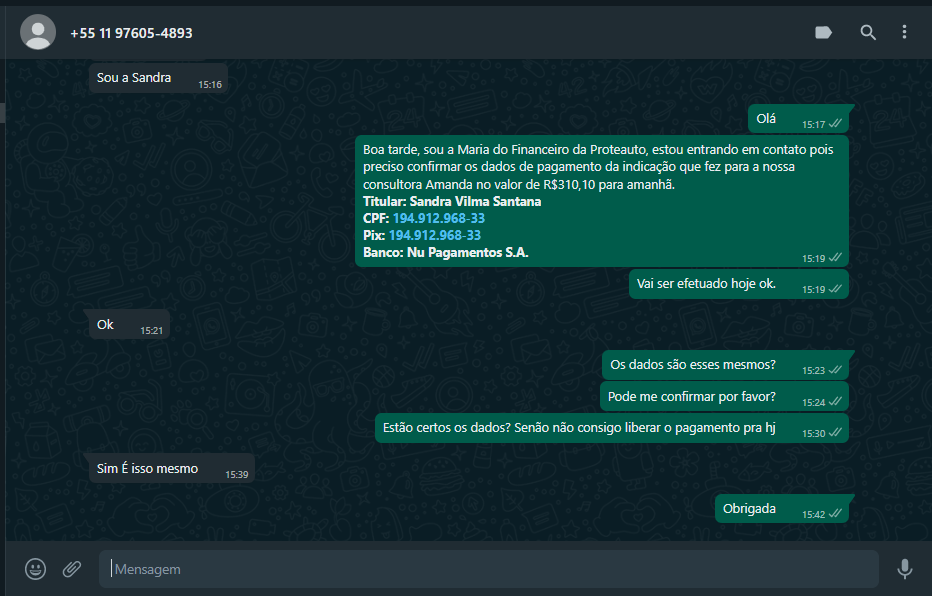Search within this conversation

(x=868, y=33)
